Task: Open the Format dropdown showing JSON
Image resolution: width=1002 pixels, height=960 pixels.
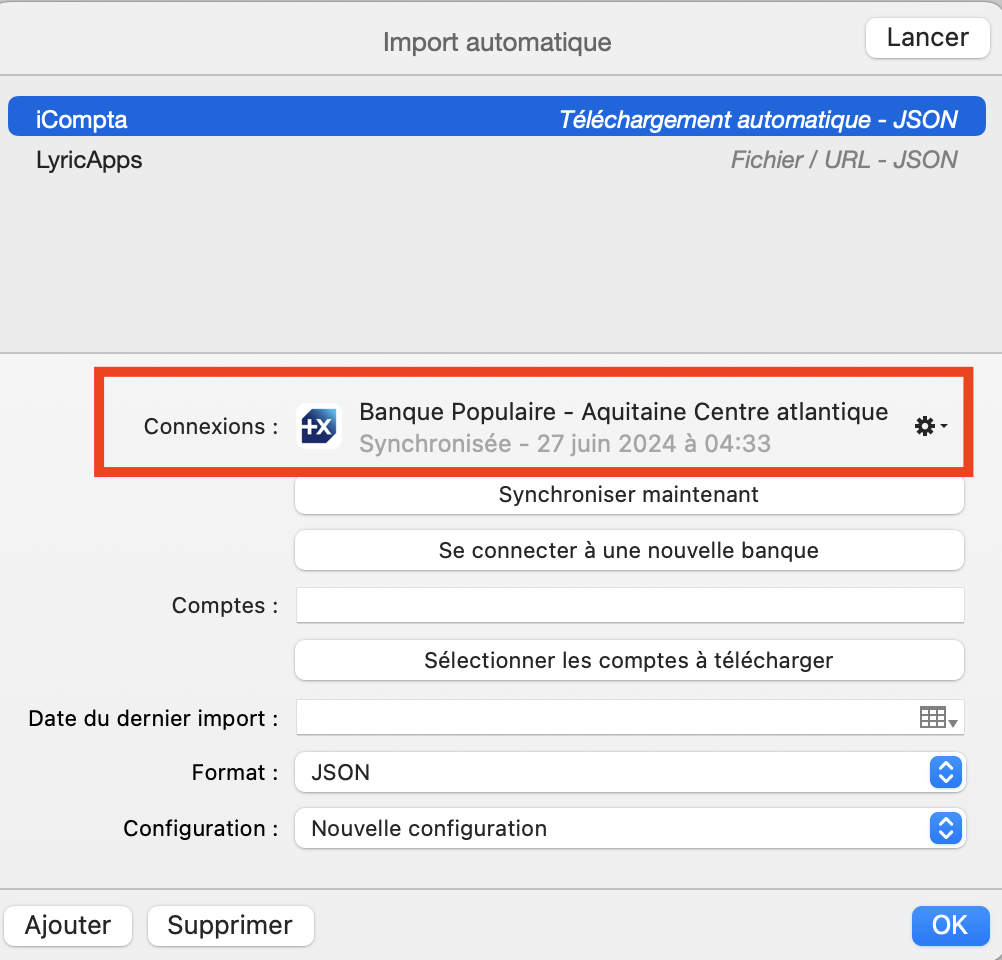Action: [629, 772]
